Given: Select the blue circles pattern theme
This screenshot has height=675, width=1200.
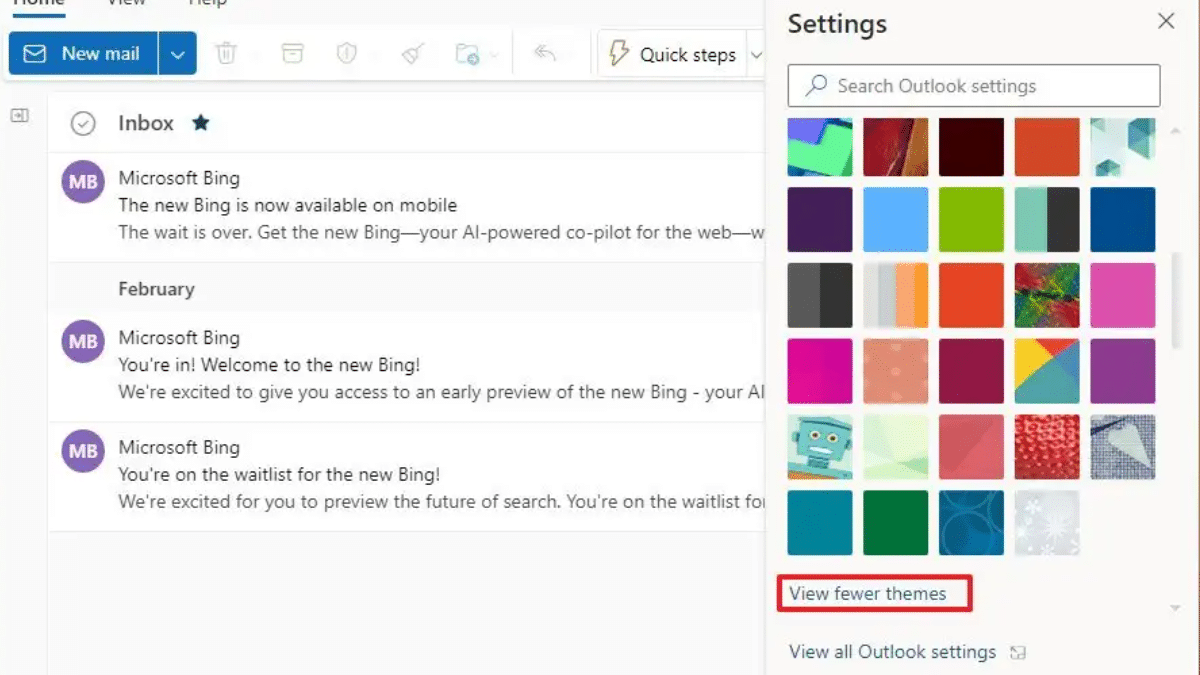Looking at the screenshot, I should (972, 522).
